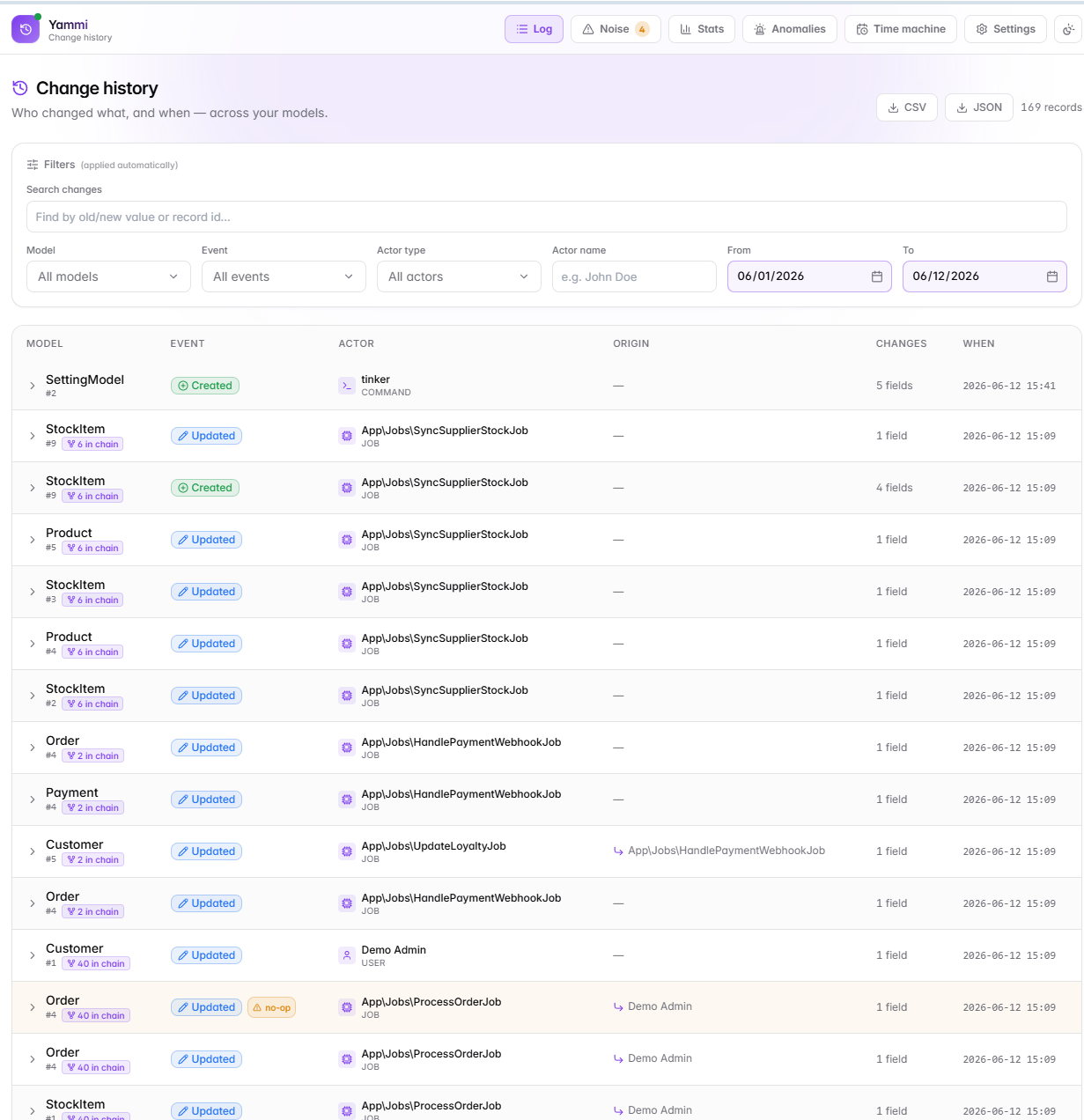Click the 5 fields value on SettingModel row
The width and height of the screenshot is (1084, 1120).
[x=894, y=386]
